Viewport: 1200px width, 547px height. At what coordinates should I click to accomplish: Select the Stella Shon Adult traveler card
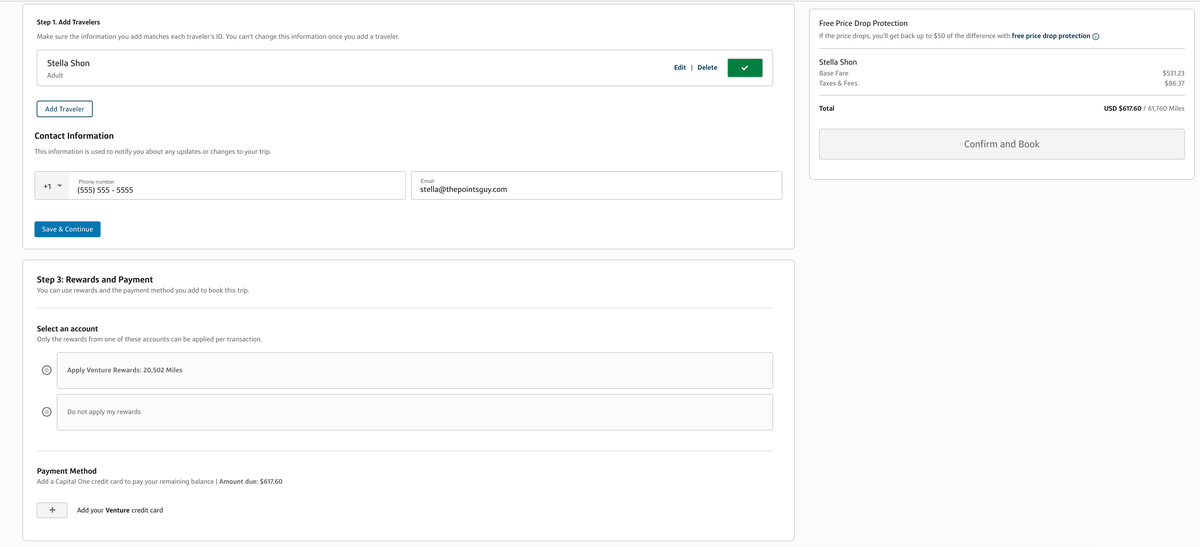[300, 68]
